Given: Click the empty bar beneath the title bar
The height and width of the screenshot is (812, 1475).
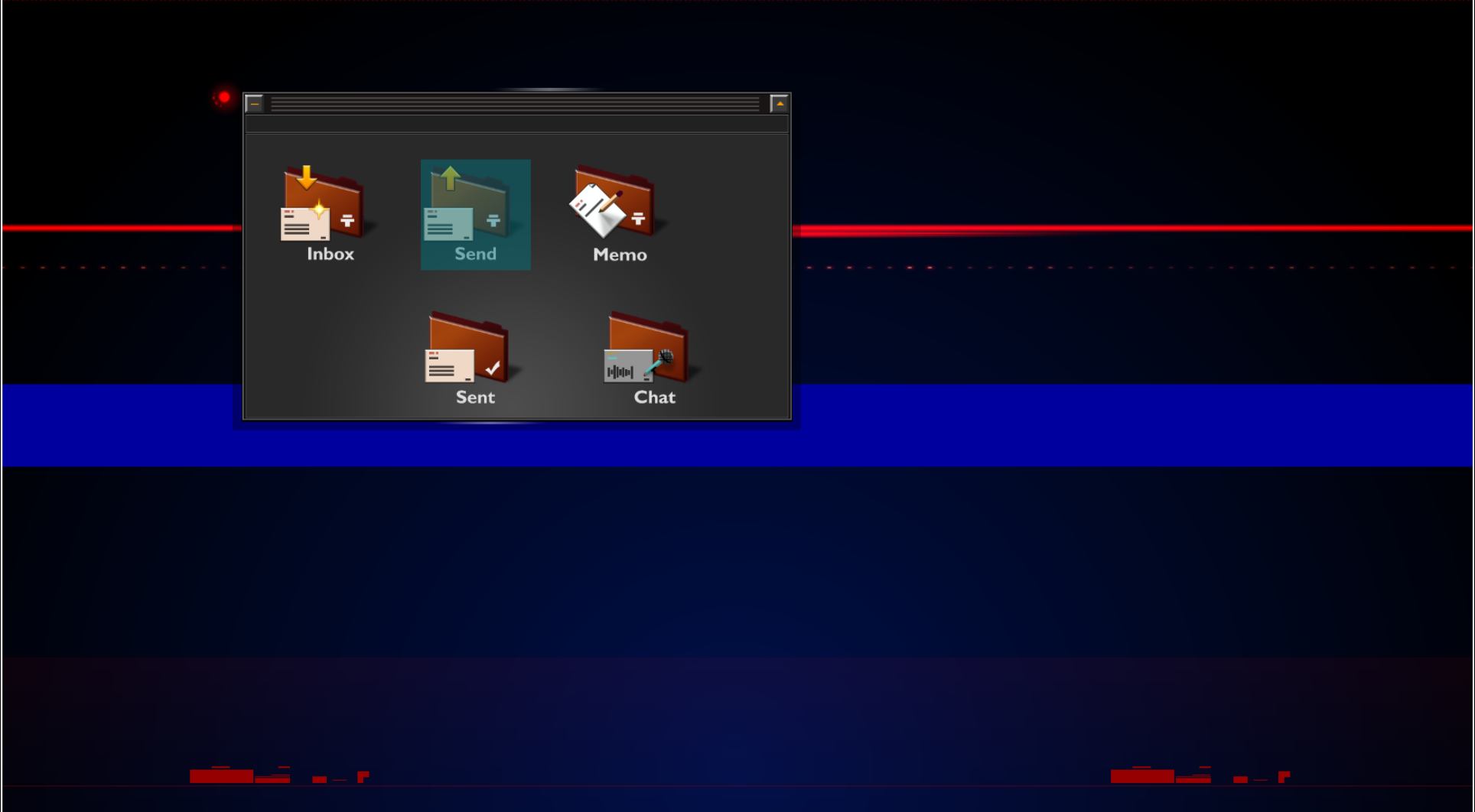Looking at the screenshot, I should pyautogui.click(x=516, y=124).
